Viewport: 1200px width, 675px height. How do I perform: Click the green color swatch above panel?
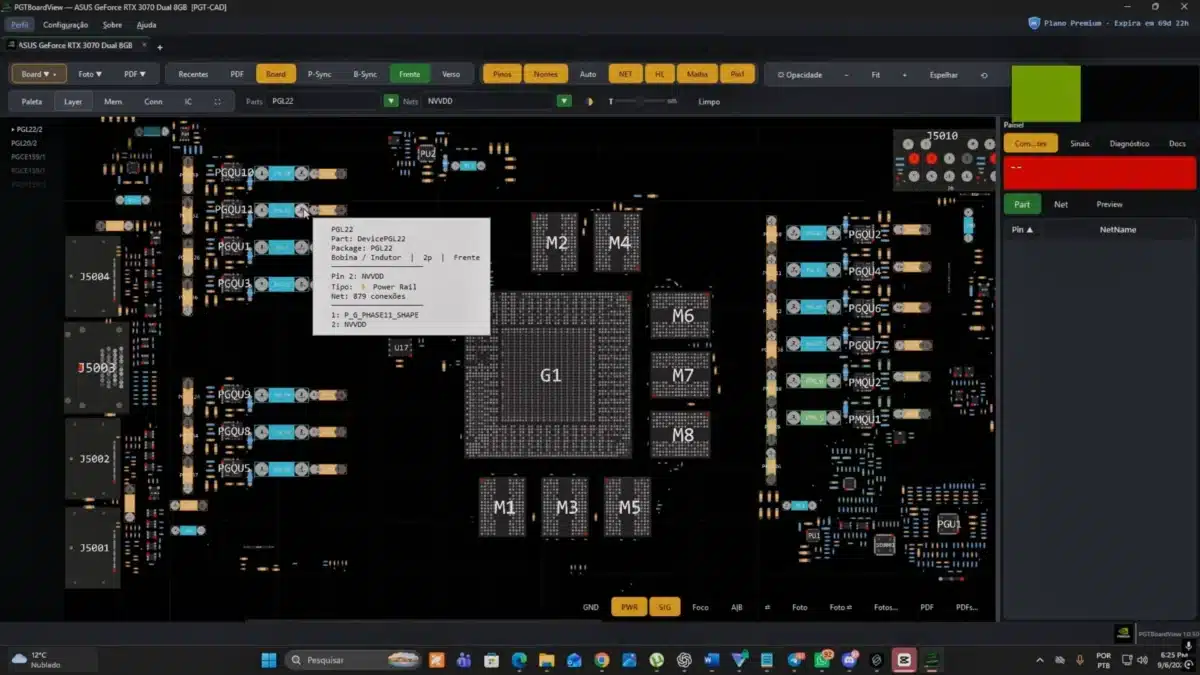coord(1046,94)
